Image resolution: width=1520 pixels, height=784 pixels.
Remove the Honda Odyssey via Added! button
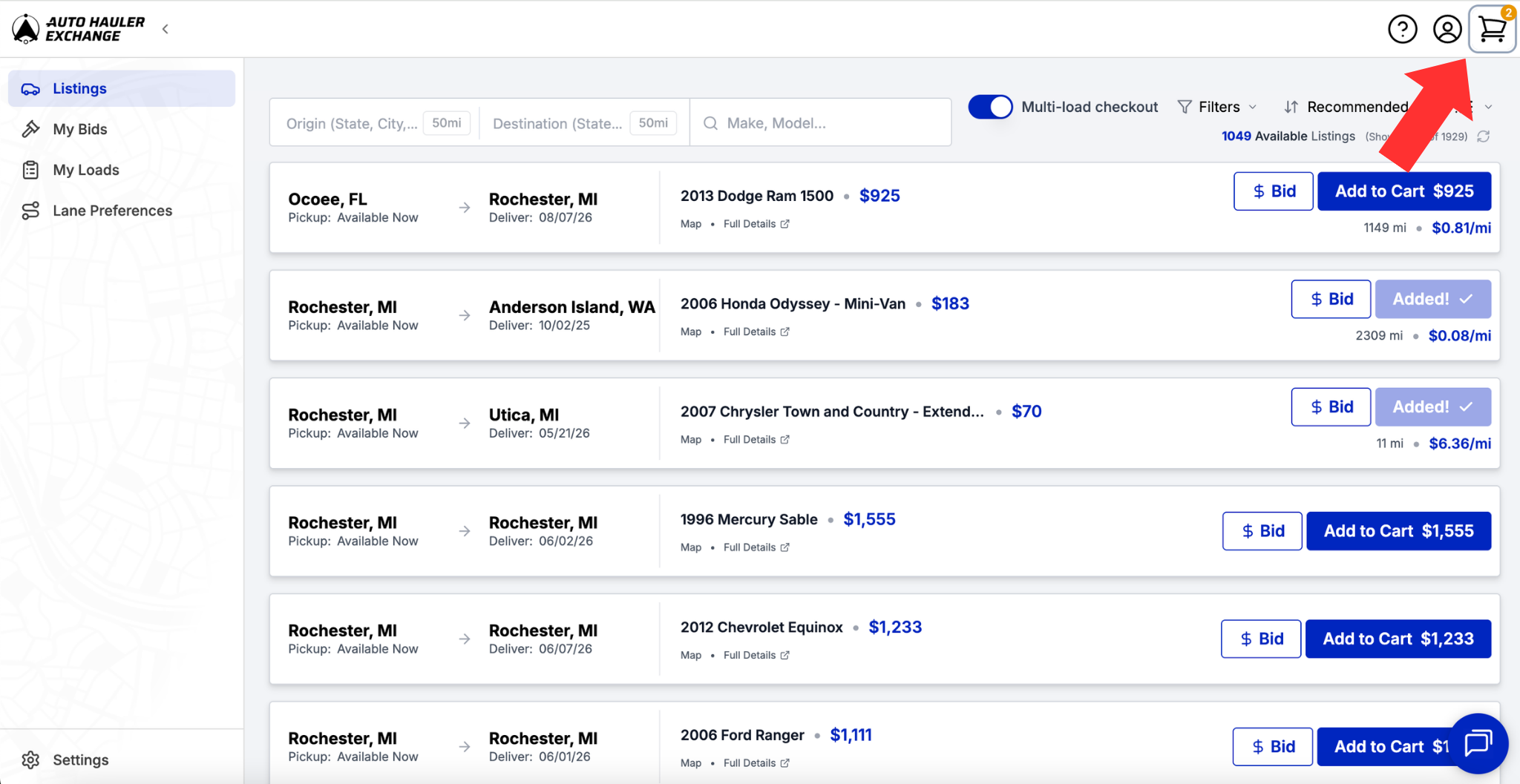(x=1432, y=299)
